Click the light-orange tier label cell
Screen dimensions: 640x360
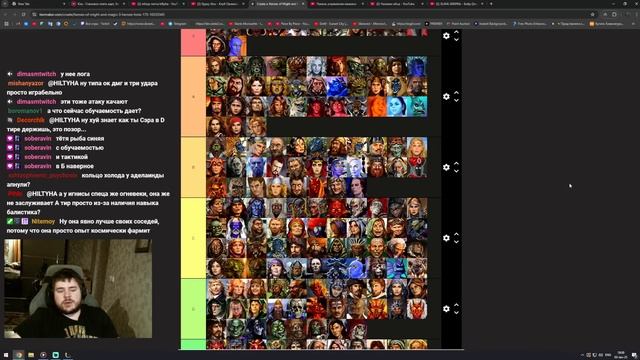(193, 167)
